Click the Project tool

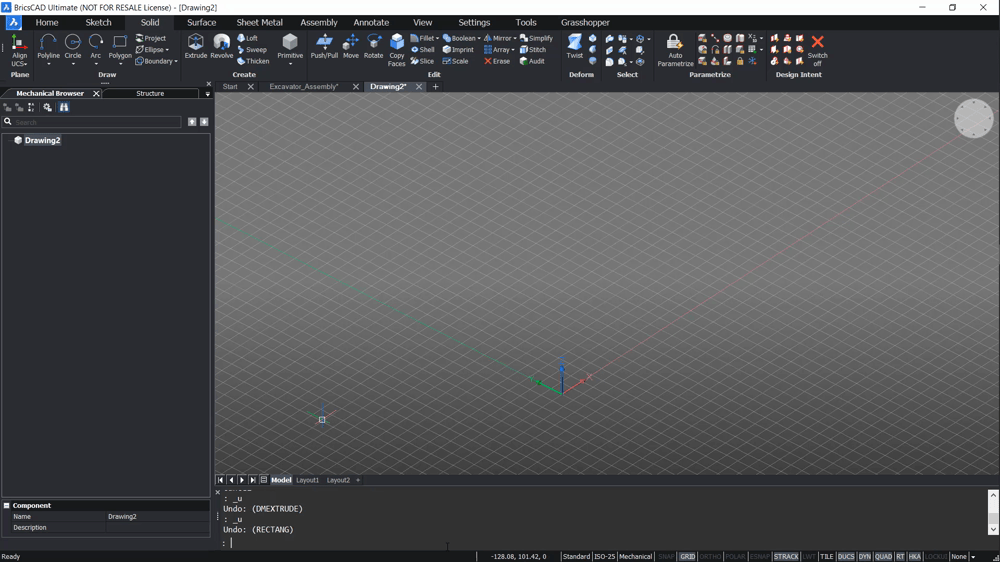(x=151, y=38)
